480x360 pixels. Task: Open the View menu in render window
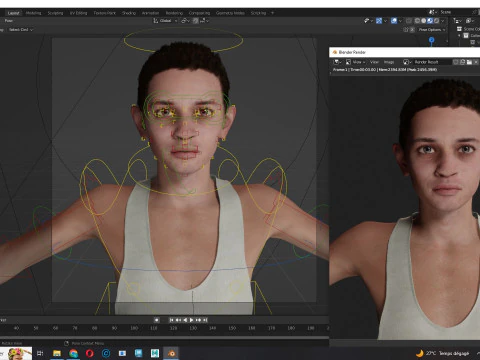(374, 62)
